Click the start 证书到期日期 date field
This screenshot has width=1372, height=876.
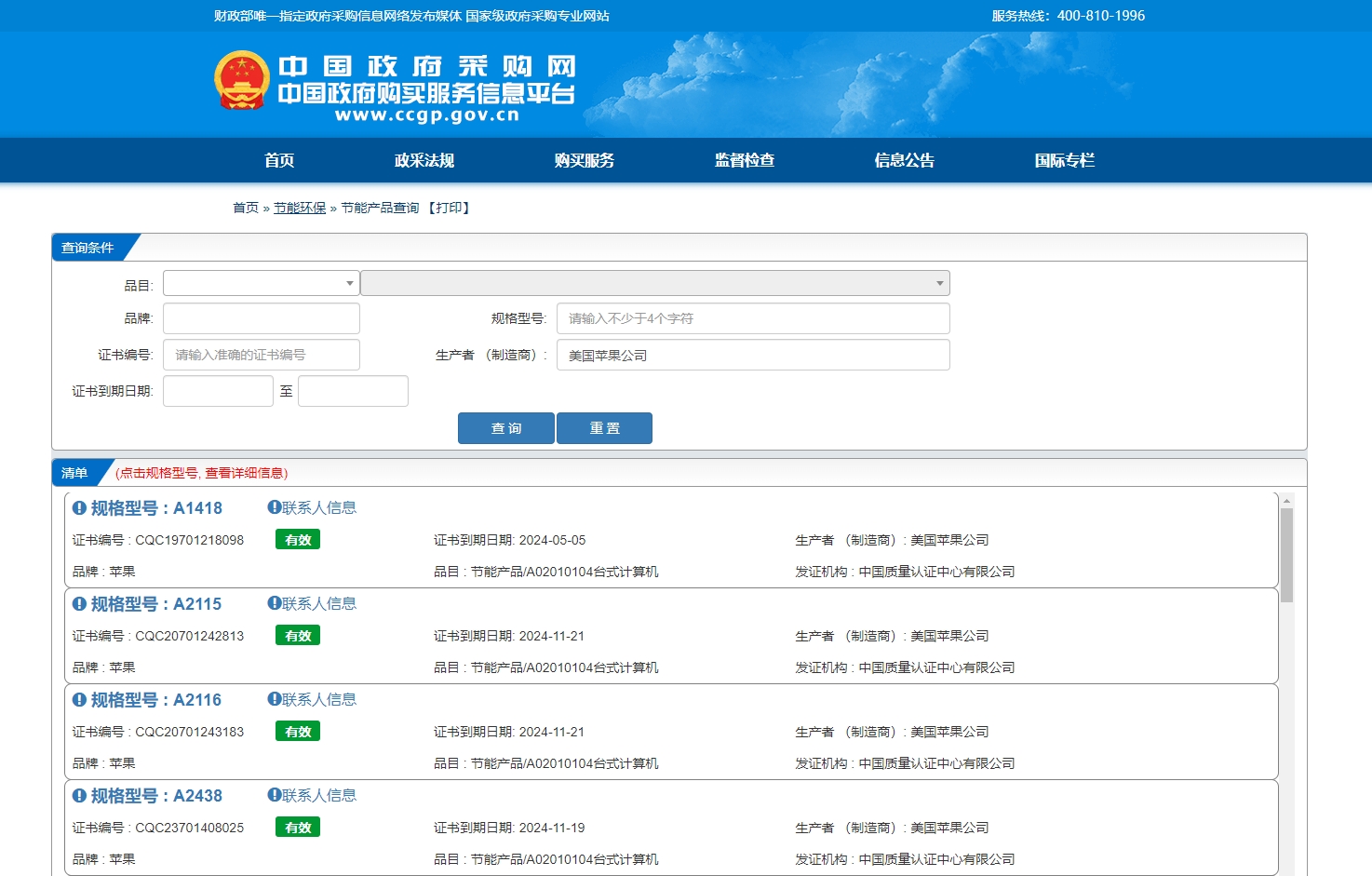click(218, 391)
